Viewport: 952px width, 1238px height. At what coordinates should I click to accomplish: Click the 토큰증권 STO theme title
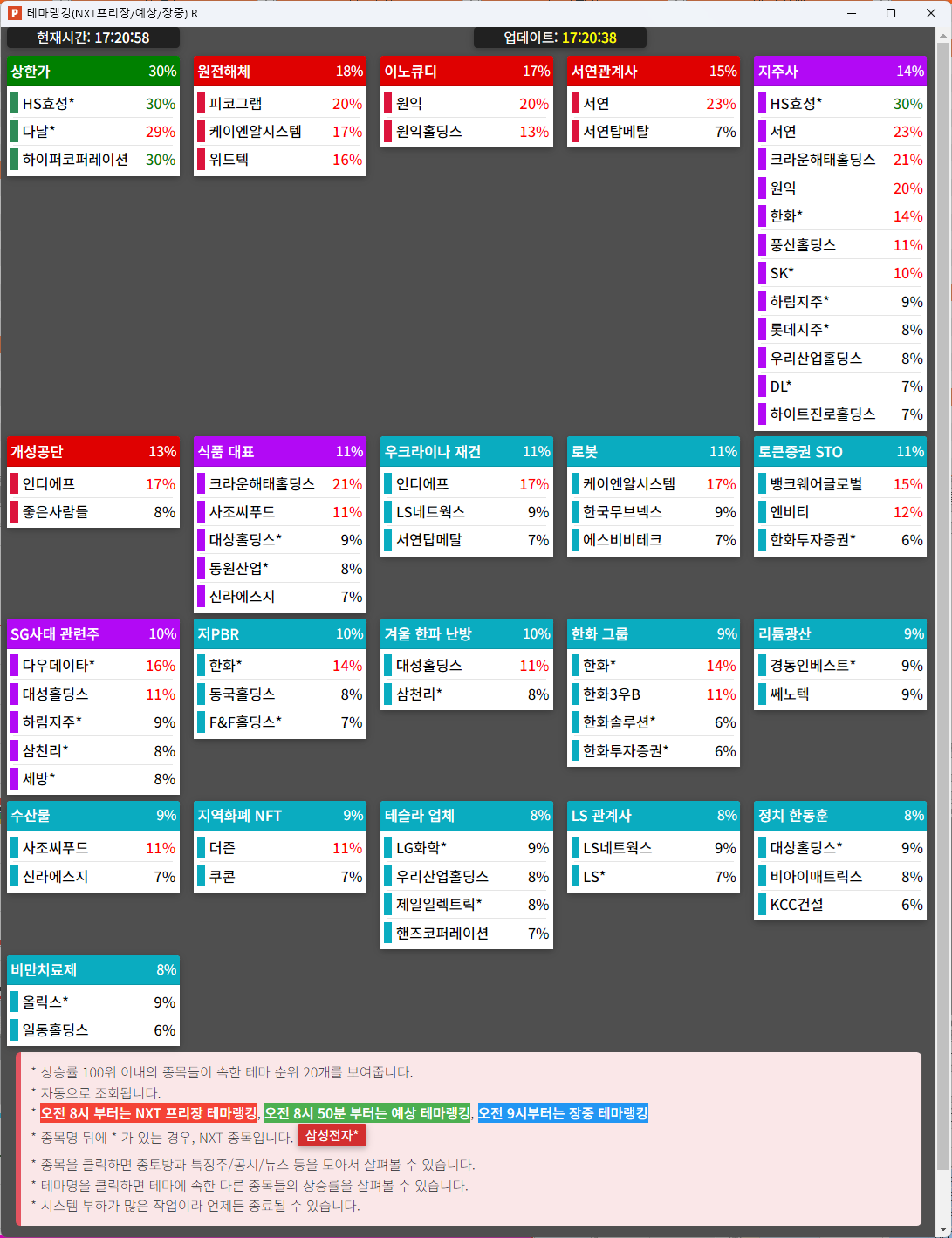[x=800, y=452]
